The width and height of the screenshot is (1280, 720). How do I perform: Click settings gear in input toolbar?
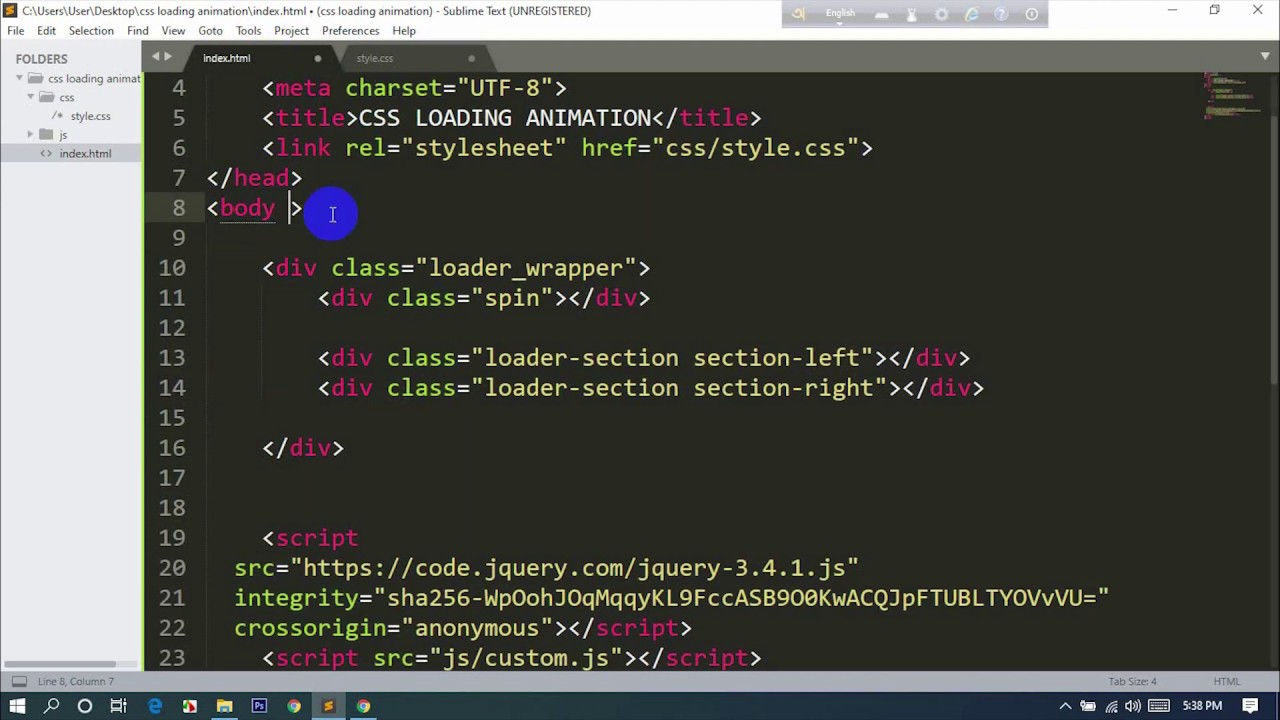tap(941, 14)
